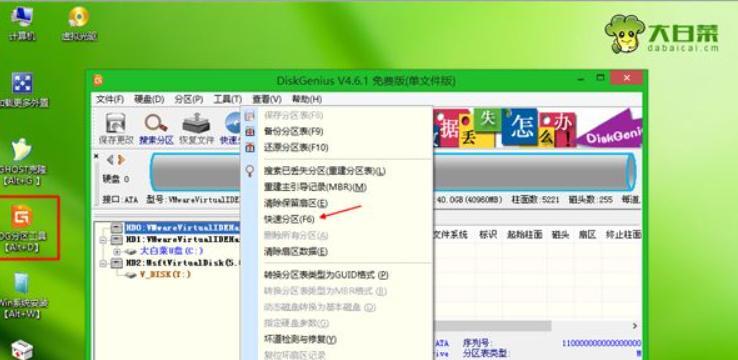Click the HD2 disk drive icon in tree

pos(116,264)
